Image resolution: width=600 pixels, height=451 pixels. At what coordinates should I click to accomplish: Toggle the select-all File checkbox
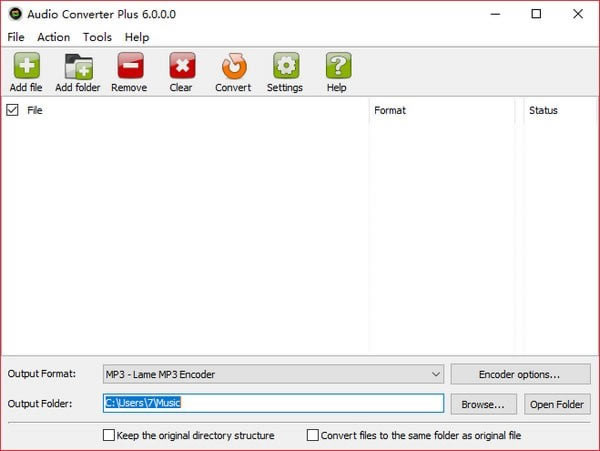click(x=12, y=110)
